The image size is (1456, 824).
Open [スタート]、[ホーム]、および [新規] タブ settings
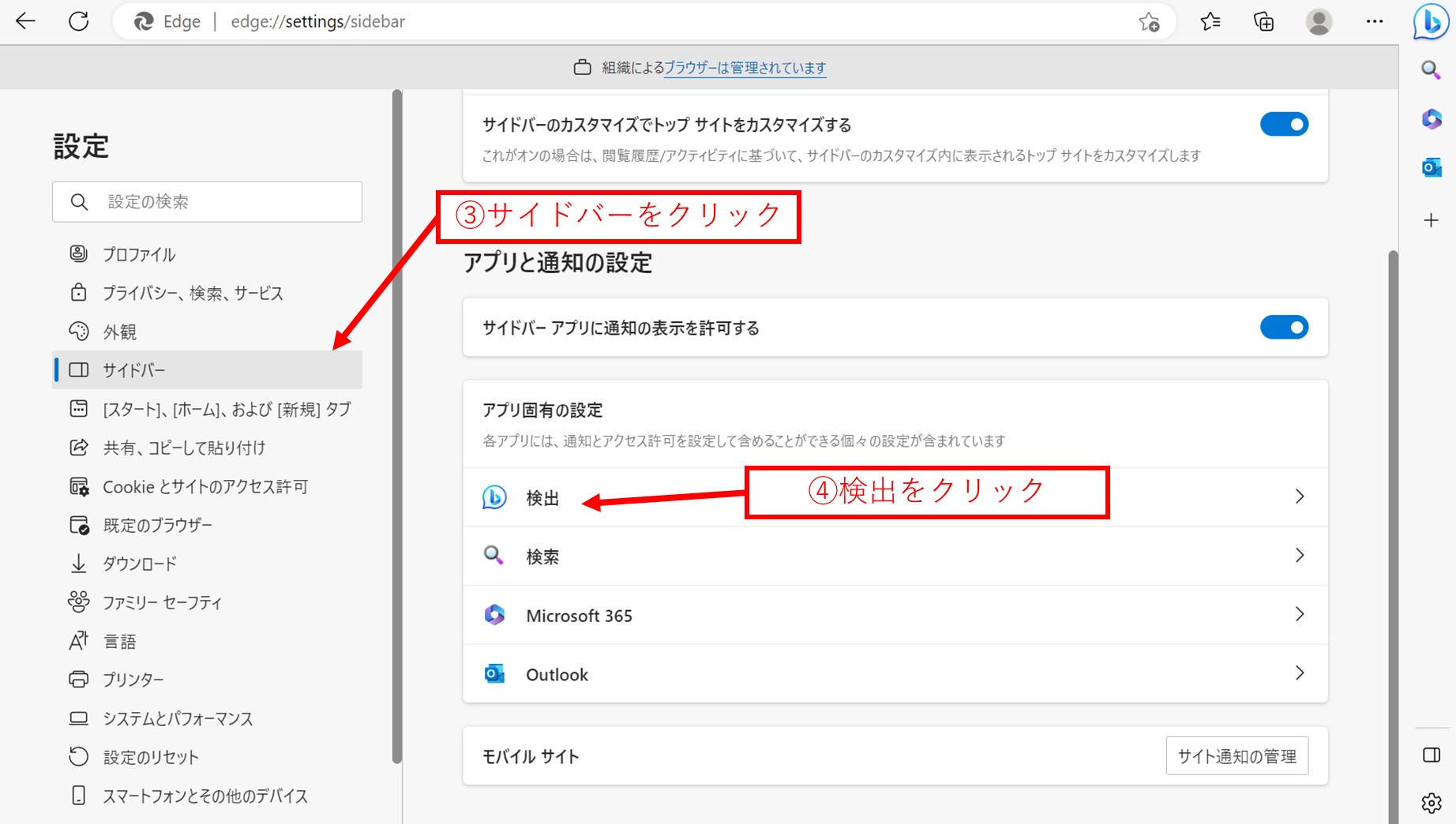[207, 408]
